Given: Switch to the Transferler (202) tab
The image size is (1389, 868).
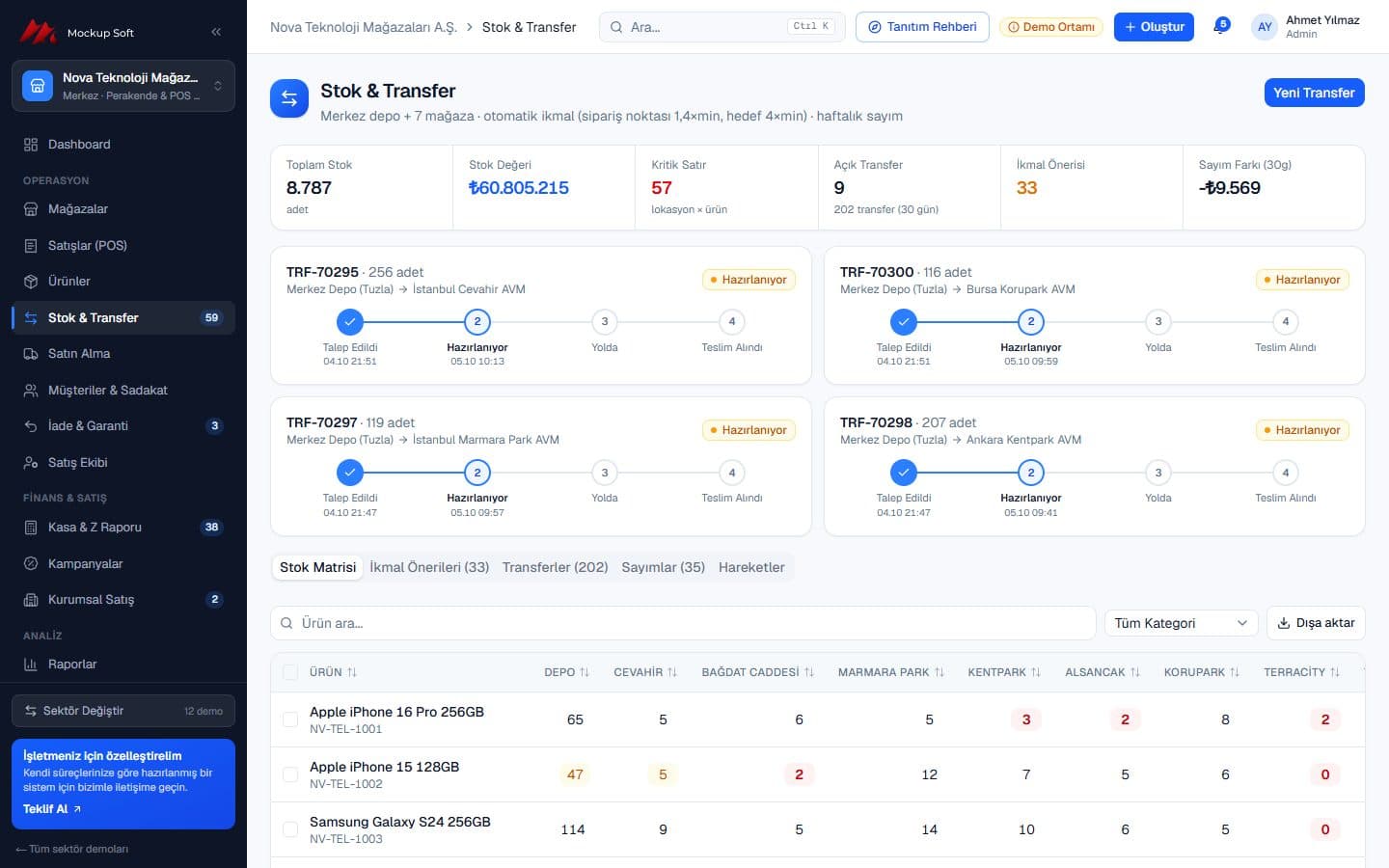Looking at the screenshot, I should (x=556, y=567).
